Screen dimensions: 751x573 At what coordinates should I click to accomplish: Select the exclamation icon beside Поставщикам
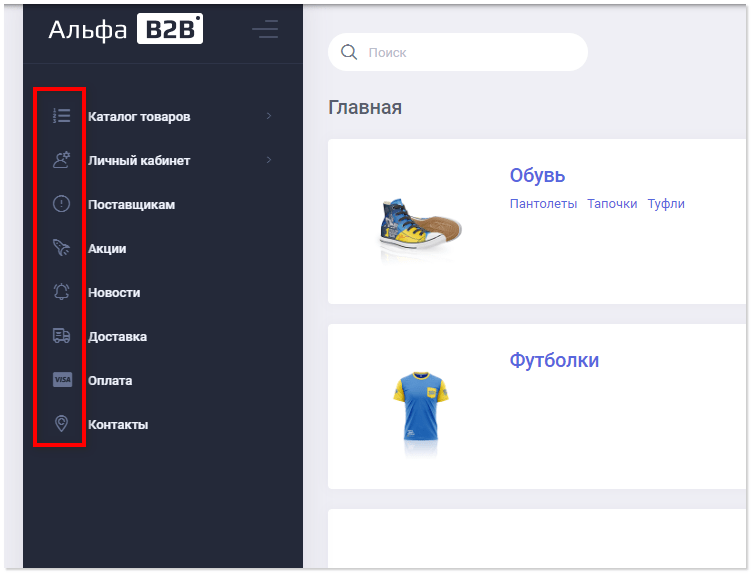(61, 204)
